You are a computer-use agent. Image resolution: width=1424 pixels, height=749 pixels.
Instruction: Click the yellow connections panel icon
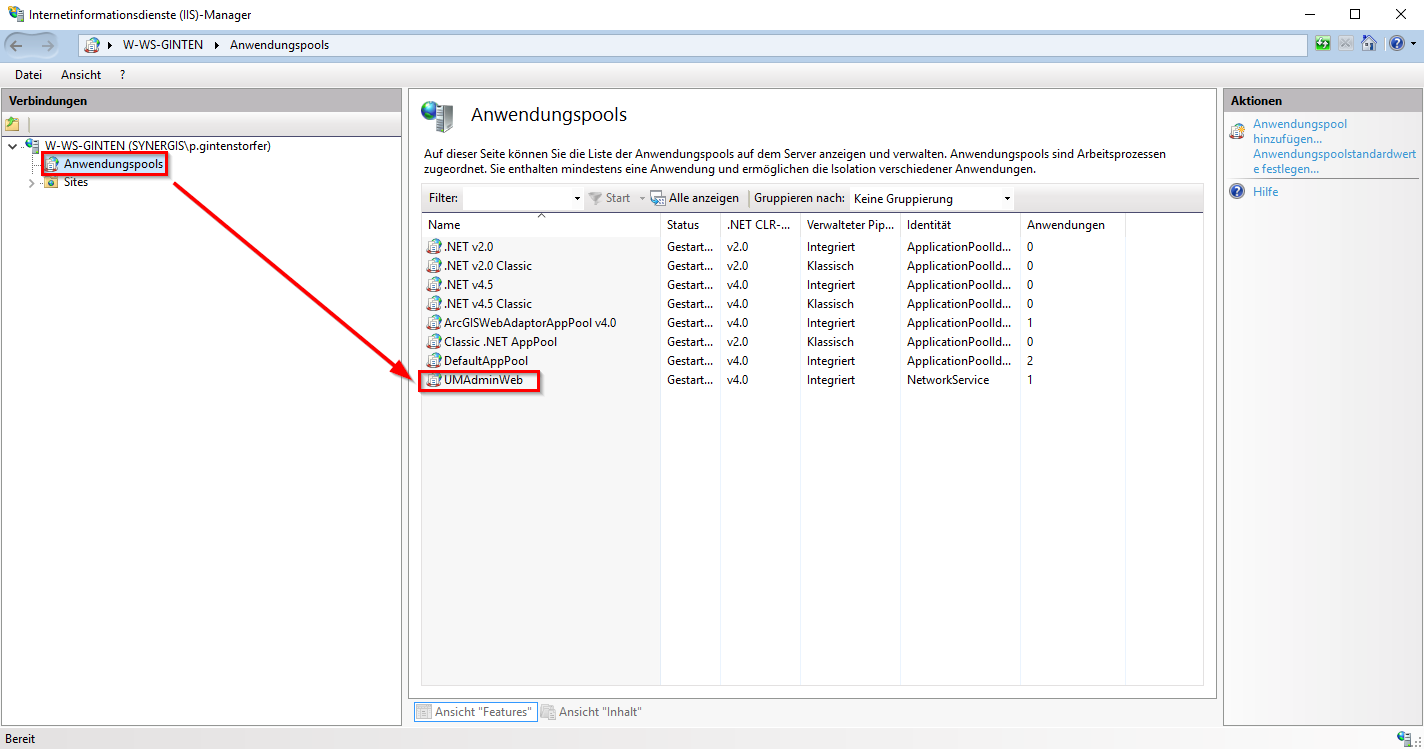(13, 123)
